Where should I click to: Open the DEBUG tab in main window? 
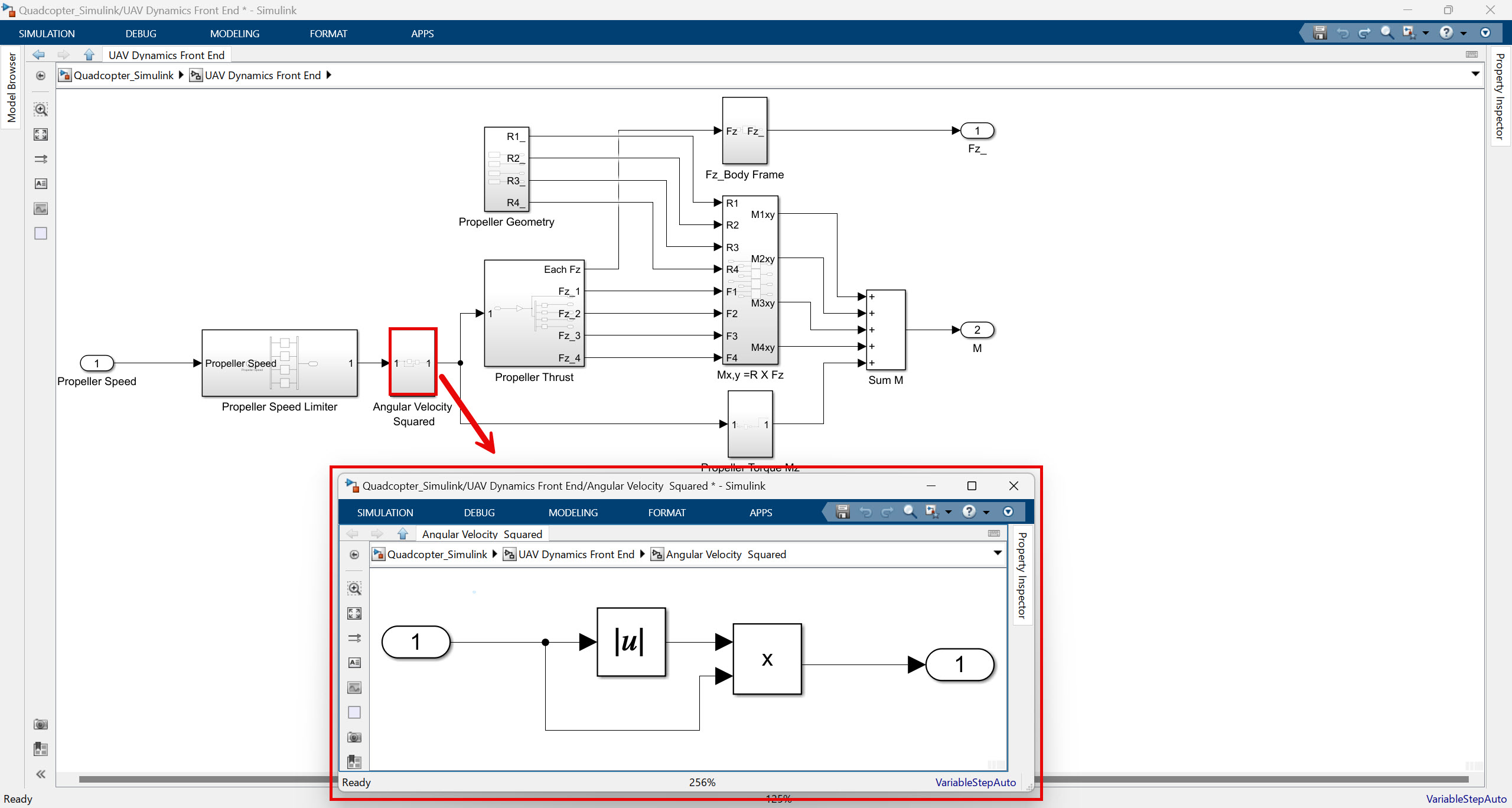pos(141,34)
